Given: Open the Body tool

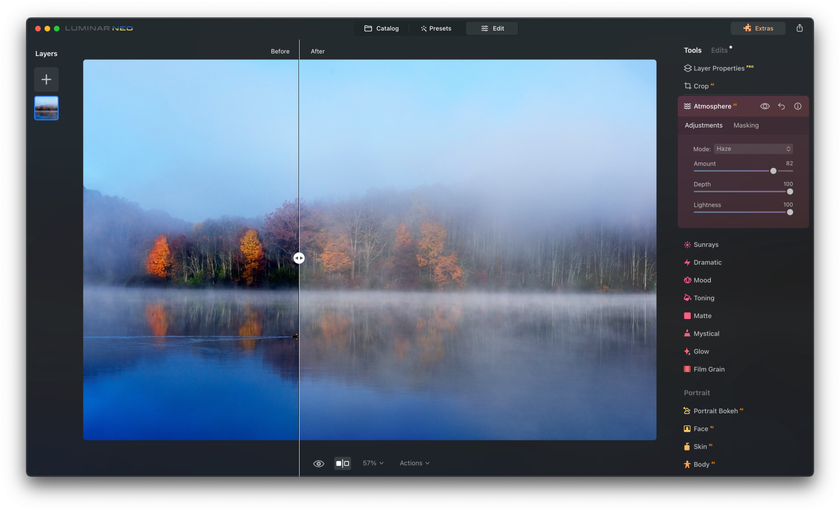Looking at the screenshot, I should [x=699, y=464].
